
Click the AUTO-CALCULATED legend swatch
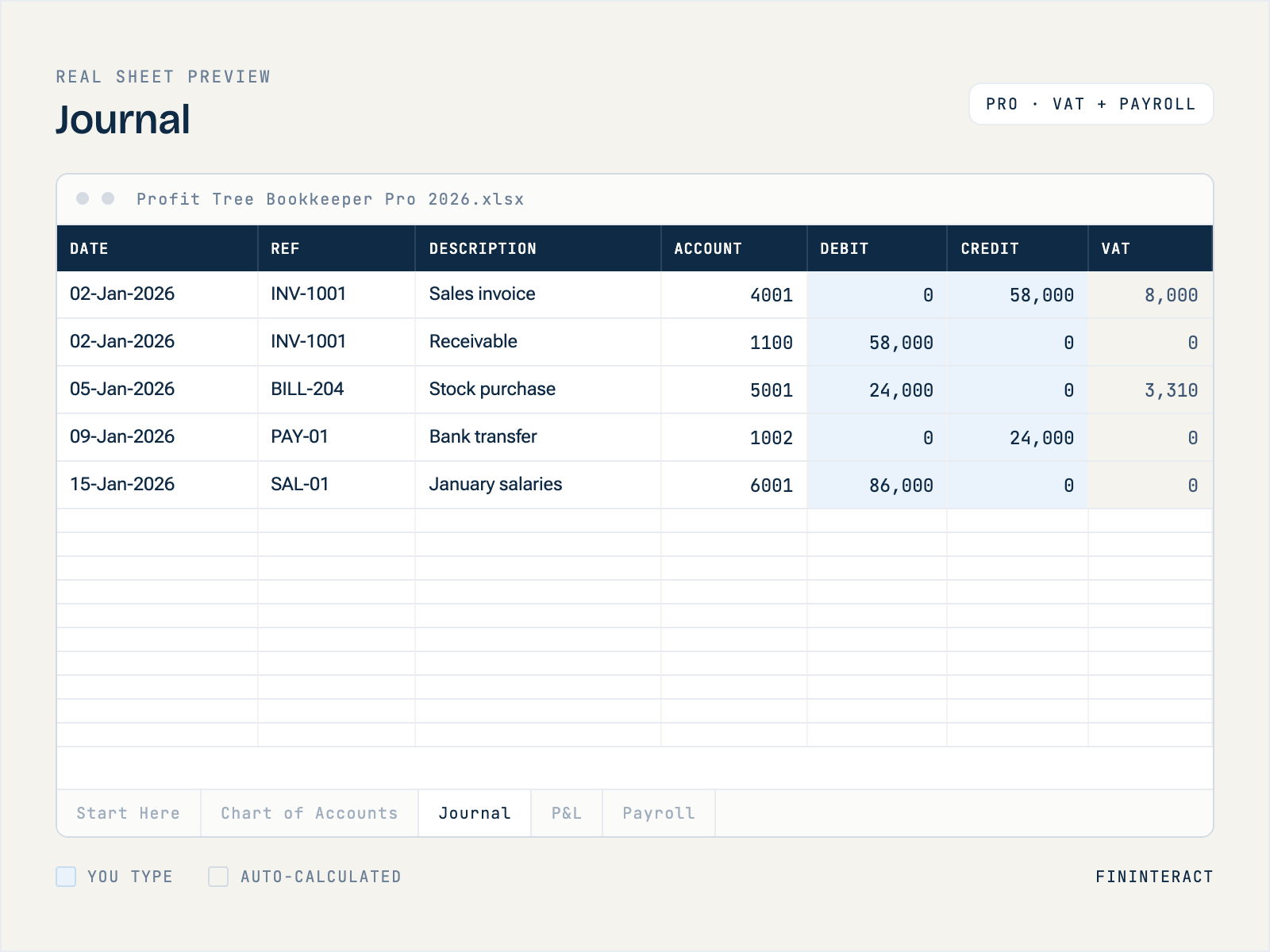tap(218, 877)
